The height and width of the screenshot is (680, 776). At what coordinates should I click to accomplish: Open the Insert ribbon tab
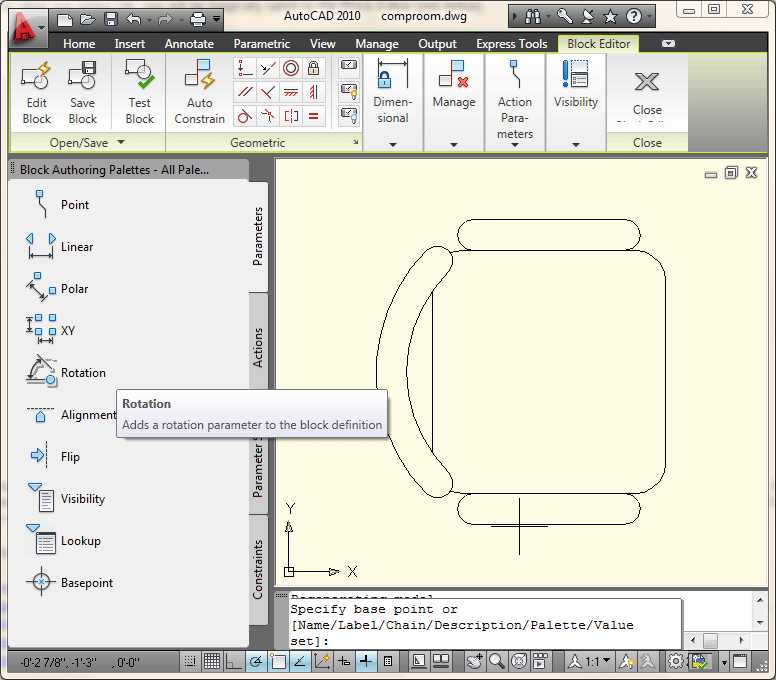click(x=130, y=44)
